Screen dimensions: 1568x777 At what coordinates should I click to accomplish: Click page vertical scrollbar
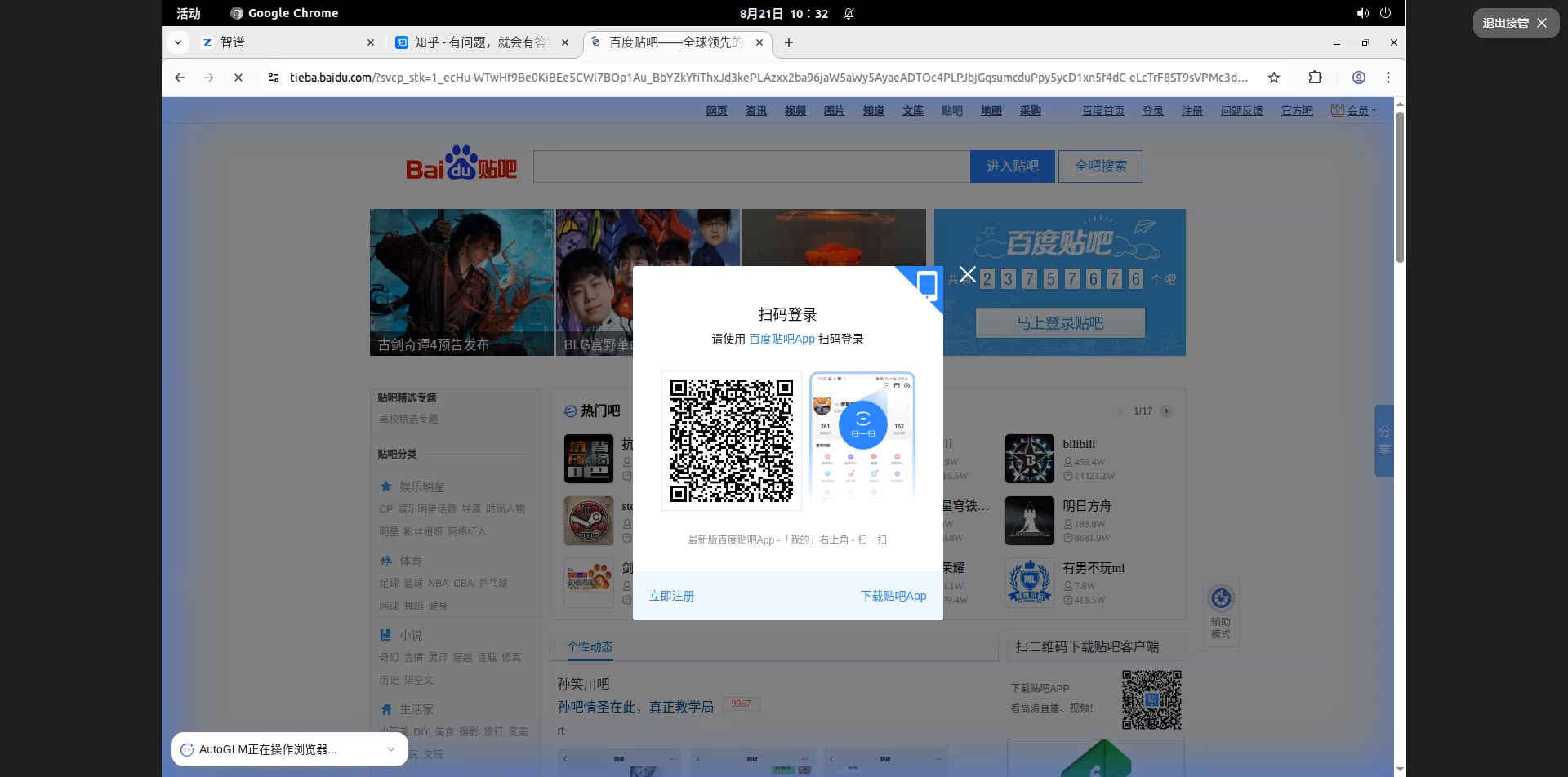(x=1400, y=188)
